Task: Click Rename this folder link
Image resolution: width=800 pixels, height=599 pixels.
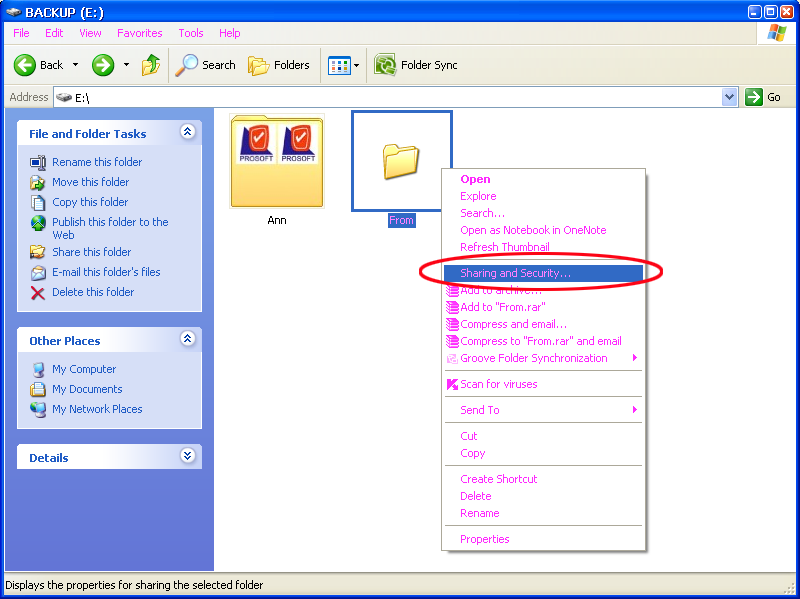Action: point(97,162)
